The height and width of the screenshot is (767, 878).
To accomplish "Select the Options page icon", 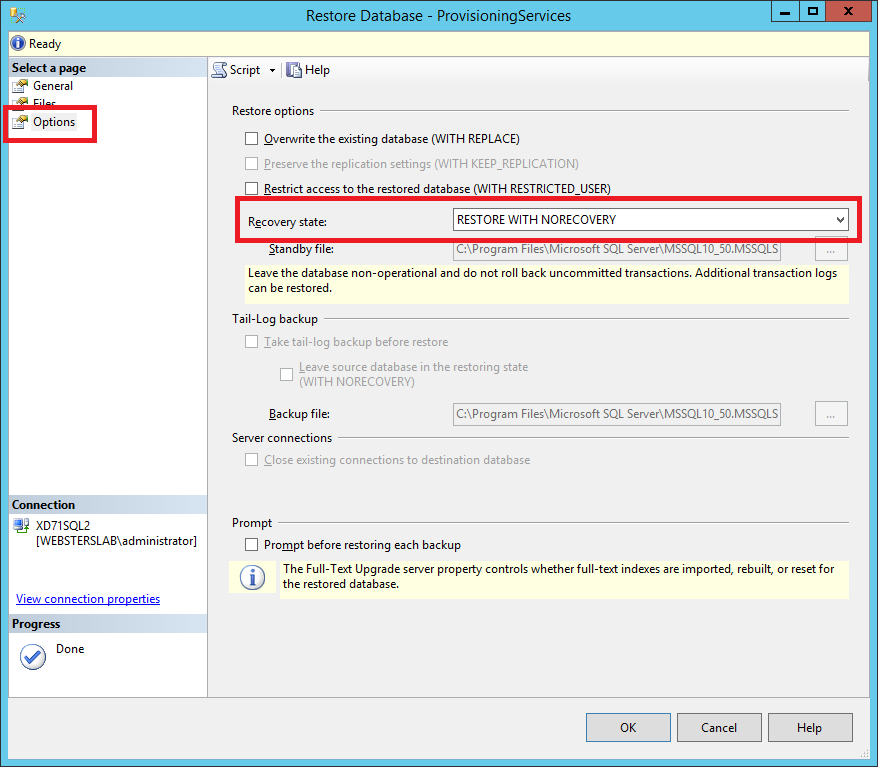I will coord(21,122).
